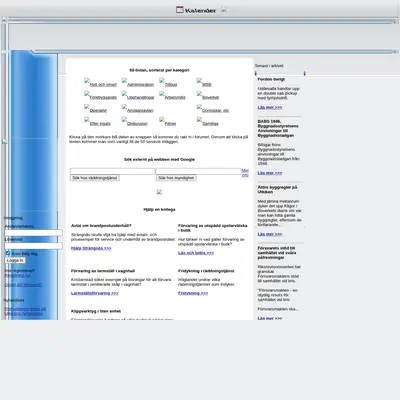The height and width of the screenshot is (400, 400).
Task: Open the Administration category link
Action: 141,85
